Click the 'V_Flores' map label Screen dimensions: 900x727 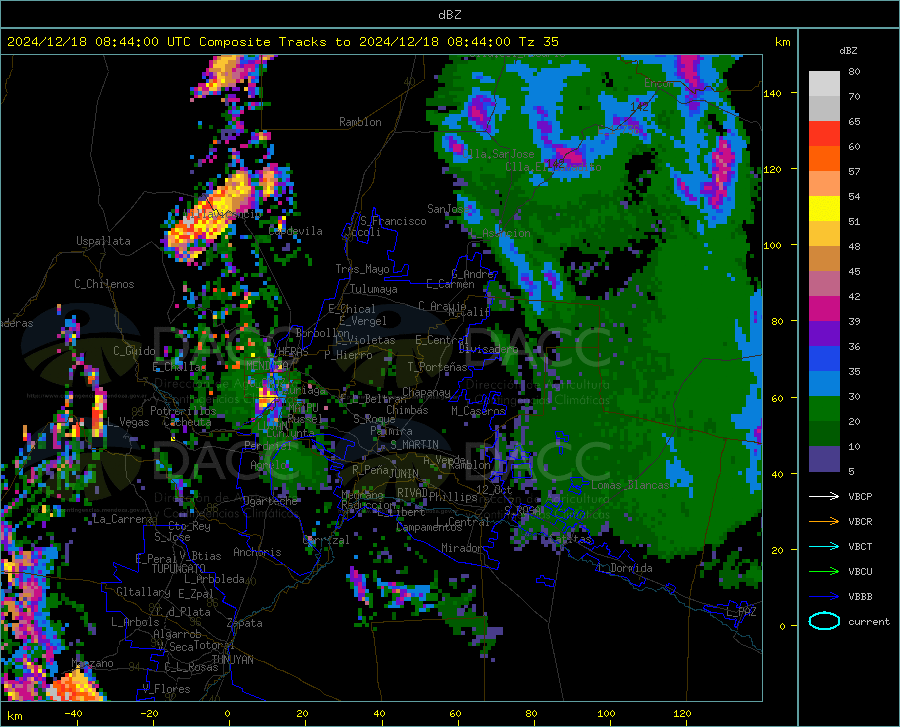[x=166, y=689]
